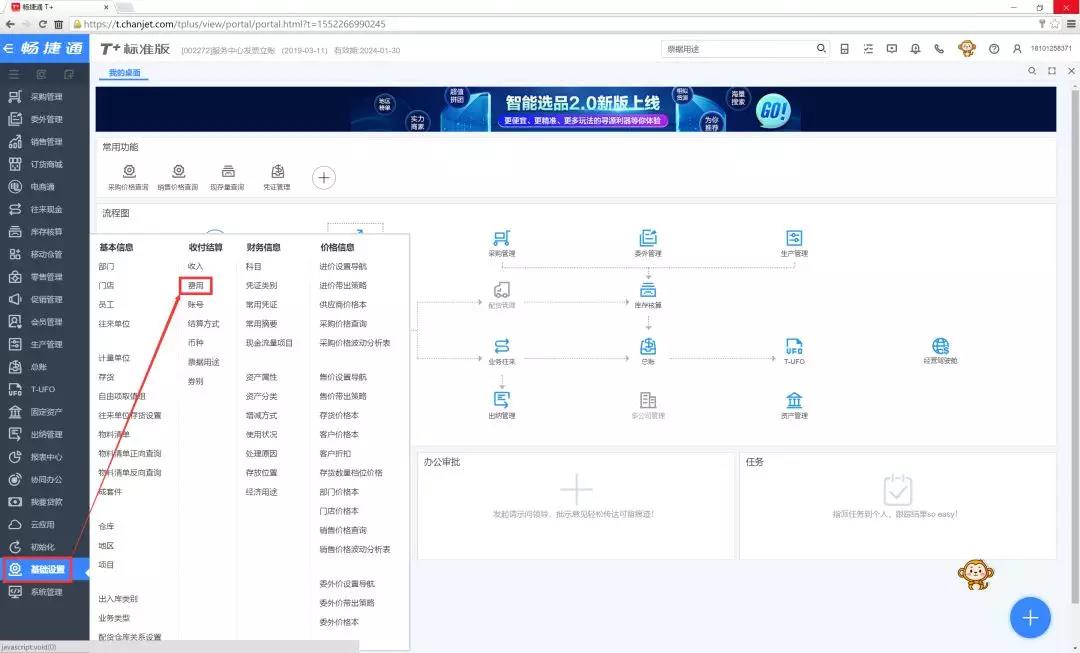Viewport: 1080px width, 653px height.
Task: Click the phone support icon in header
Action: pos(939,49)
